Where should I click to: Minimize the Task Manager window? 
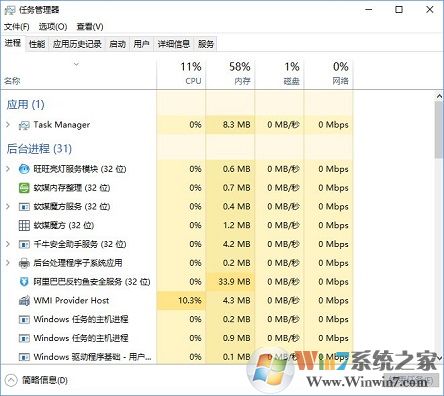click(x=369, y=10)
